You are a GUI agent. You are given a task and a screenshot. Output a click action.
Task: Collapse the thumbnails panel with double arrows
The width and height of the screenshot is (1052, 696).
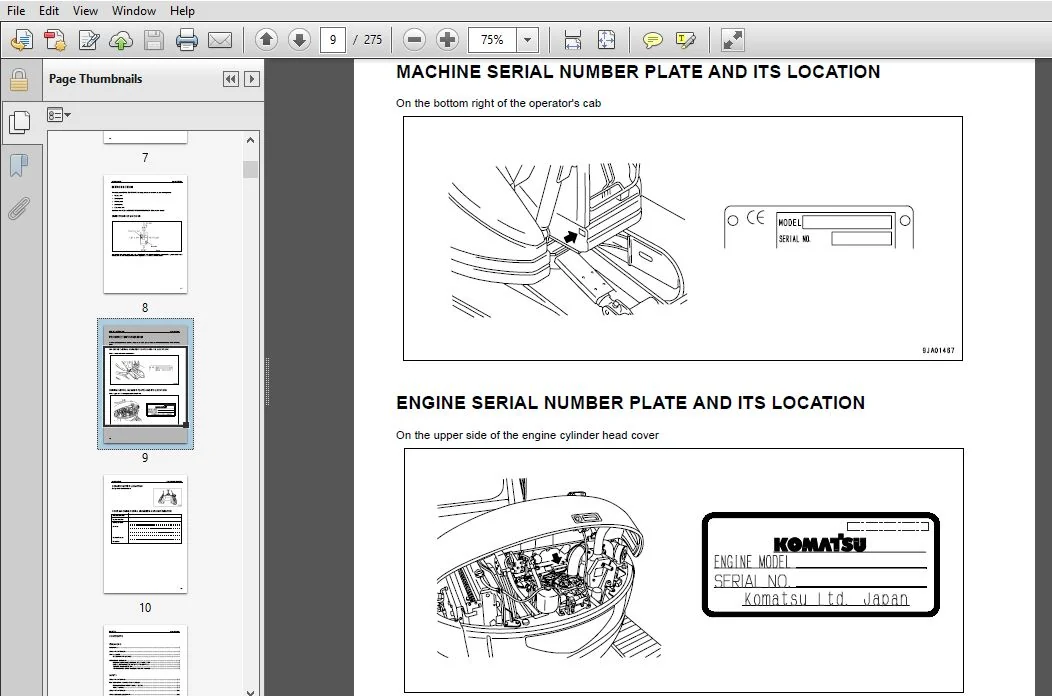(x=230, y=79)
